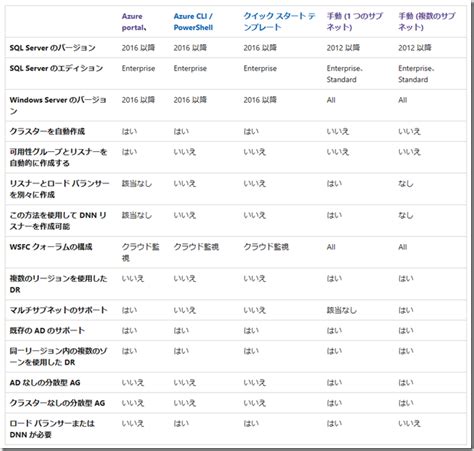Click Windows Server 'All' under 手動 (1 つのサブネット)
The width and height of the screenshot is (474, 451).
click(x=331, y=100)
